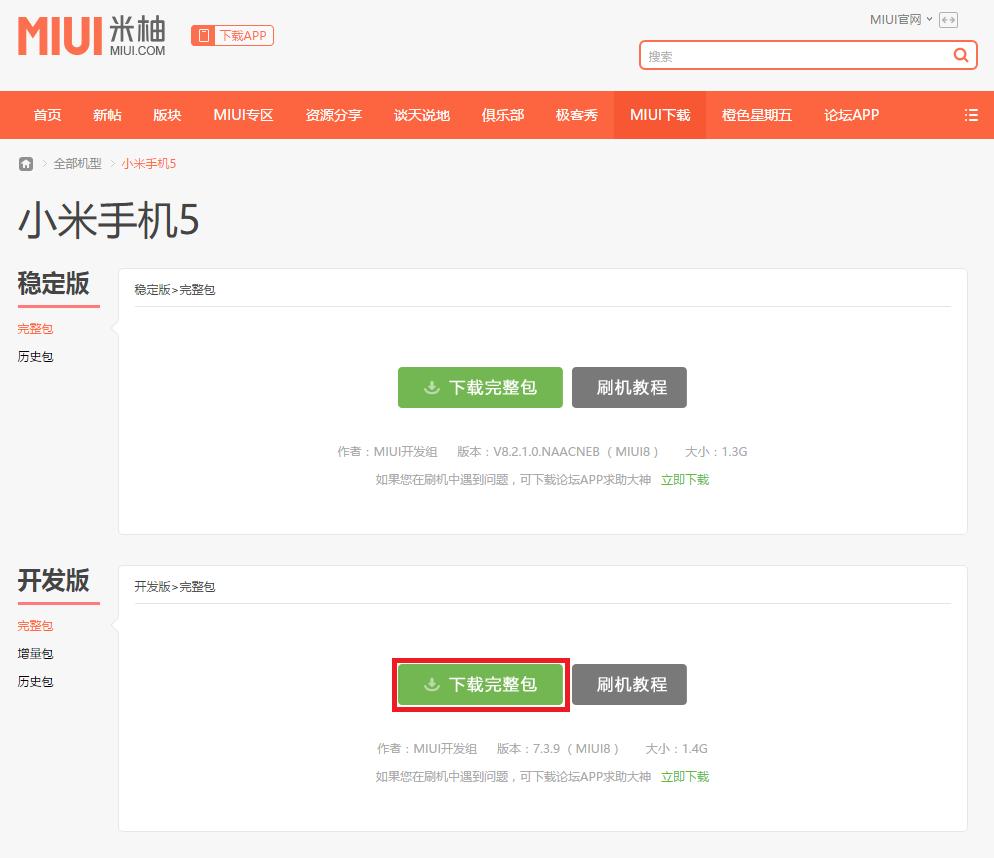This screenshot has width=994, height=858.
Task: Click the download arrow icon in developer package button
Action: point(432,684)
